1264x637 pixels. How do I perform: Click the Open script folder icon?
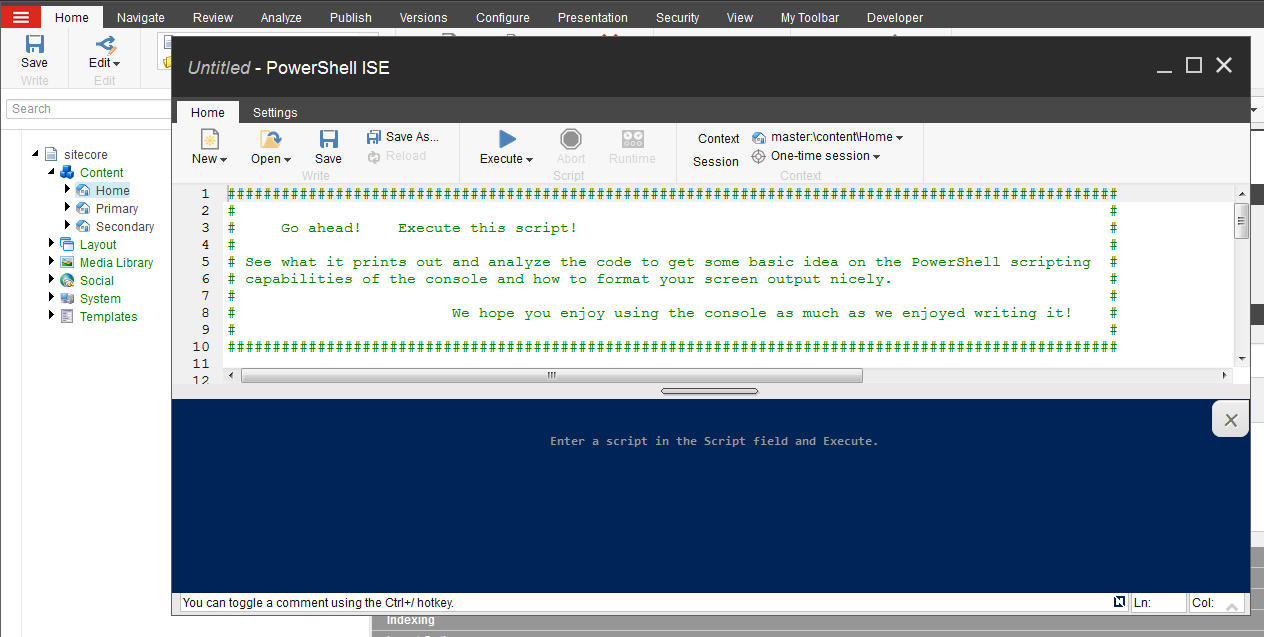270,140
